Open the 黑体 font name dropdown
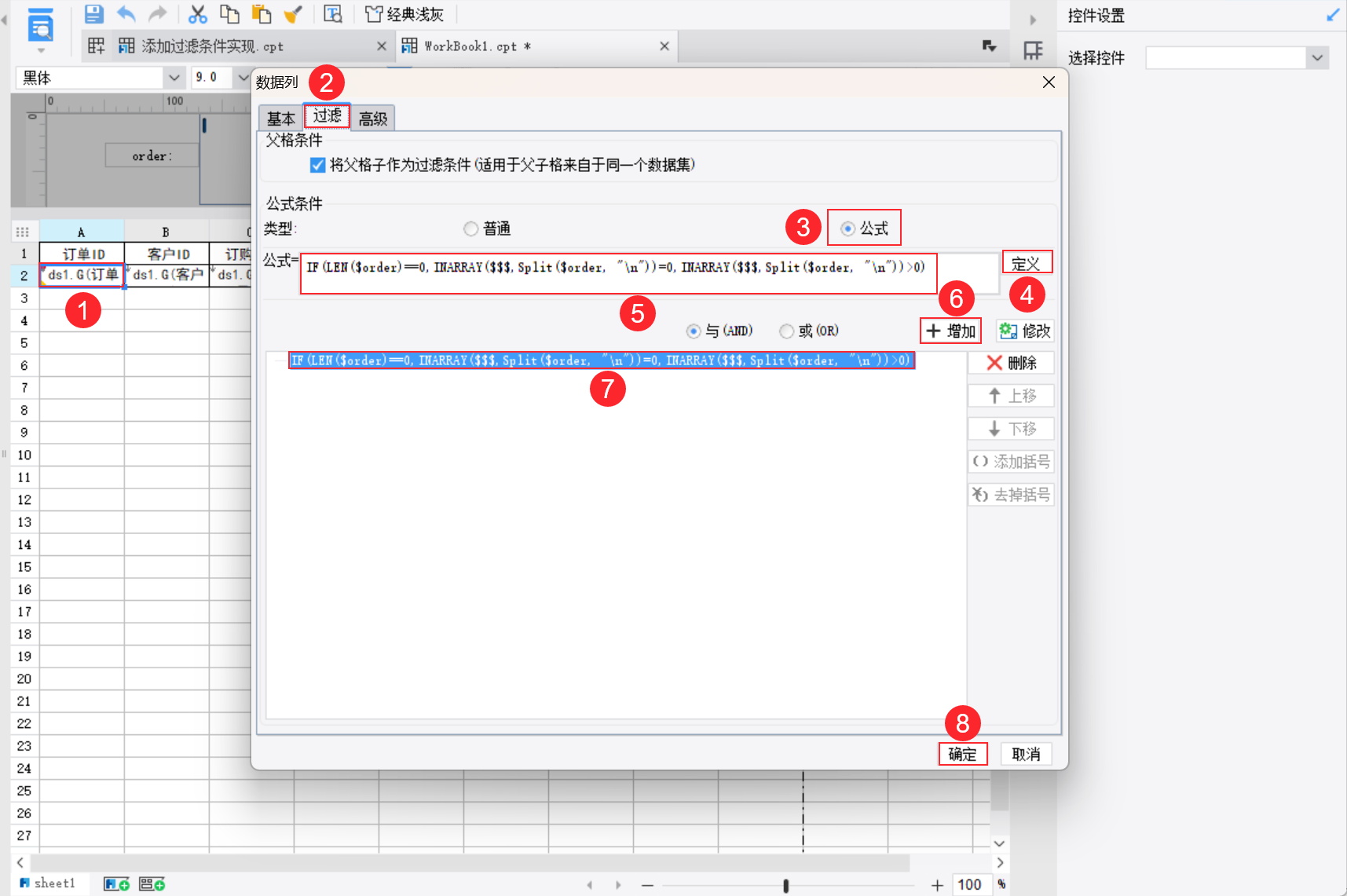Viewport: 1347px width, 896px height. [x=174, y=78]
